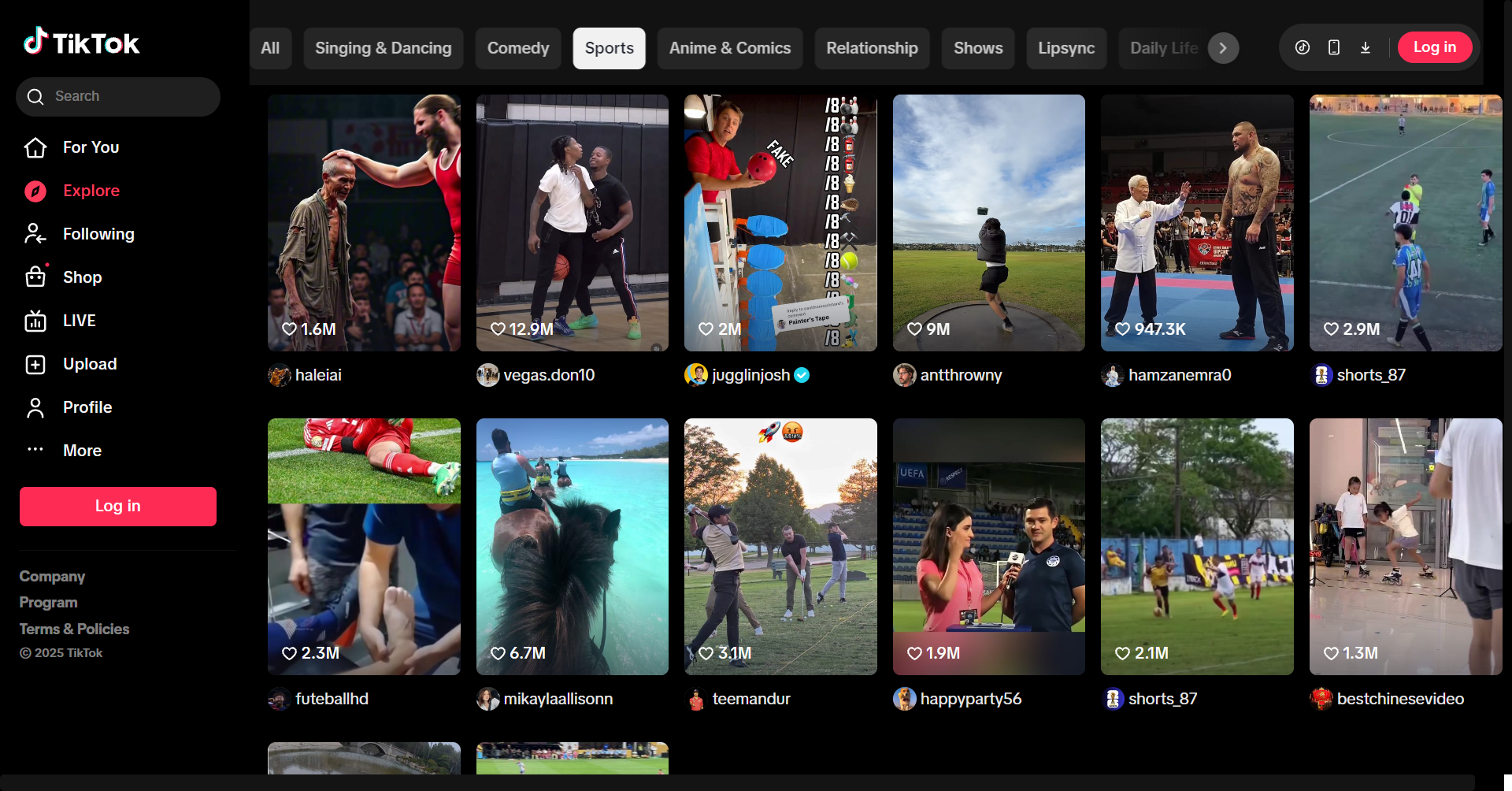This screenshot has width=1512, height=791.
Task: Click the top-right Log in button
Action: click(x=1434, y=47)
